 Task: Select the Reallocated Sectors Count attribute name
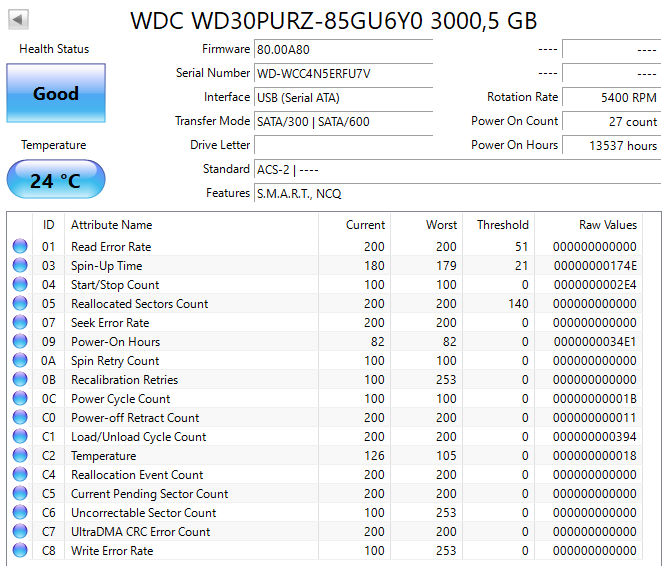pyautogui.click(x=140, y=304)
